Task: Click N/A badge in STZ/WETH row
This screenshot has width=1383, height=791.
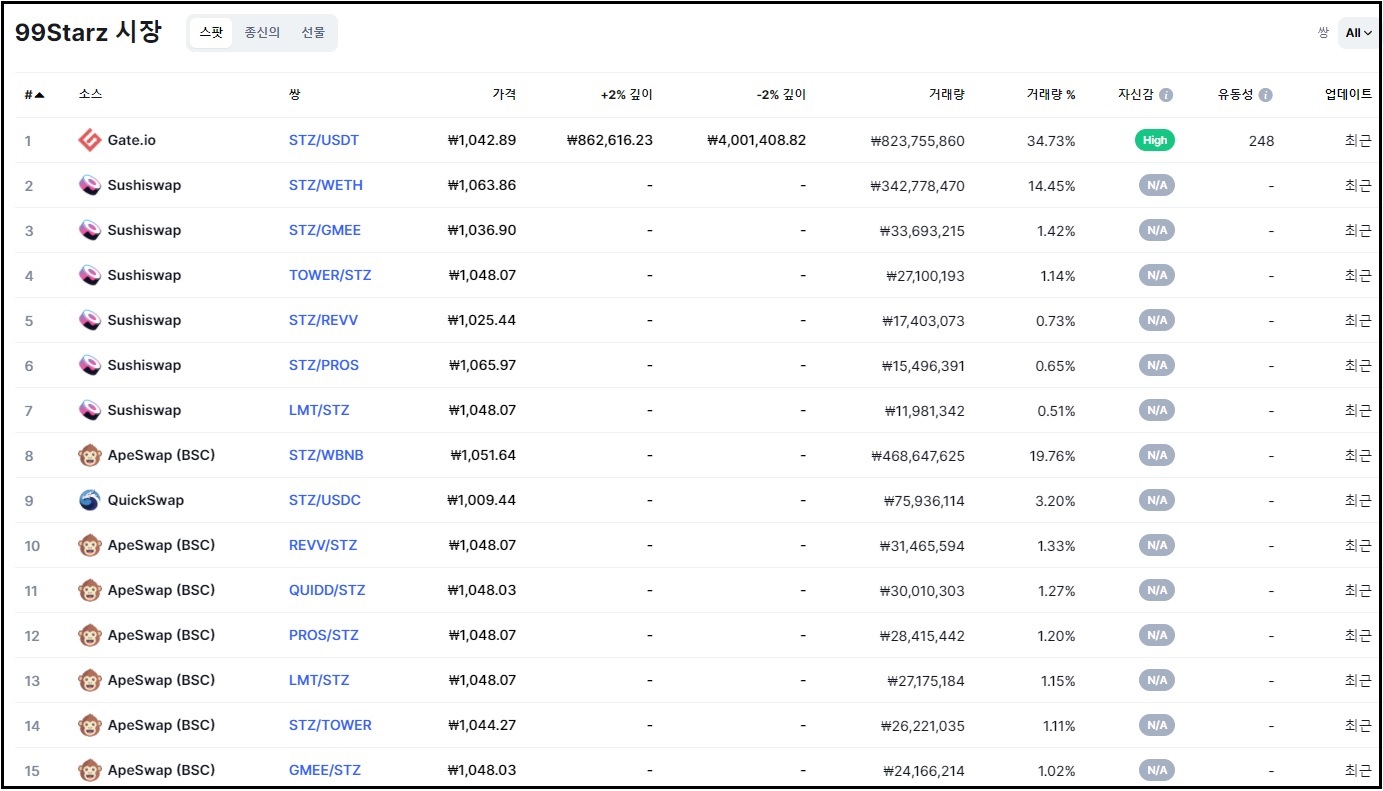Action: click(x=1157, y=185)
